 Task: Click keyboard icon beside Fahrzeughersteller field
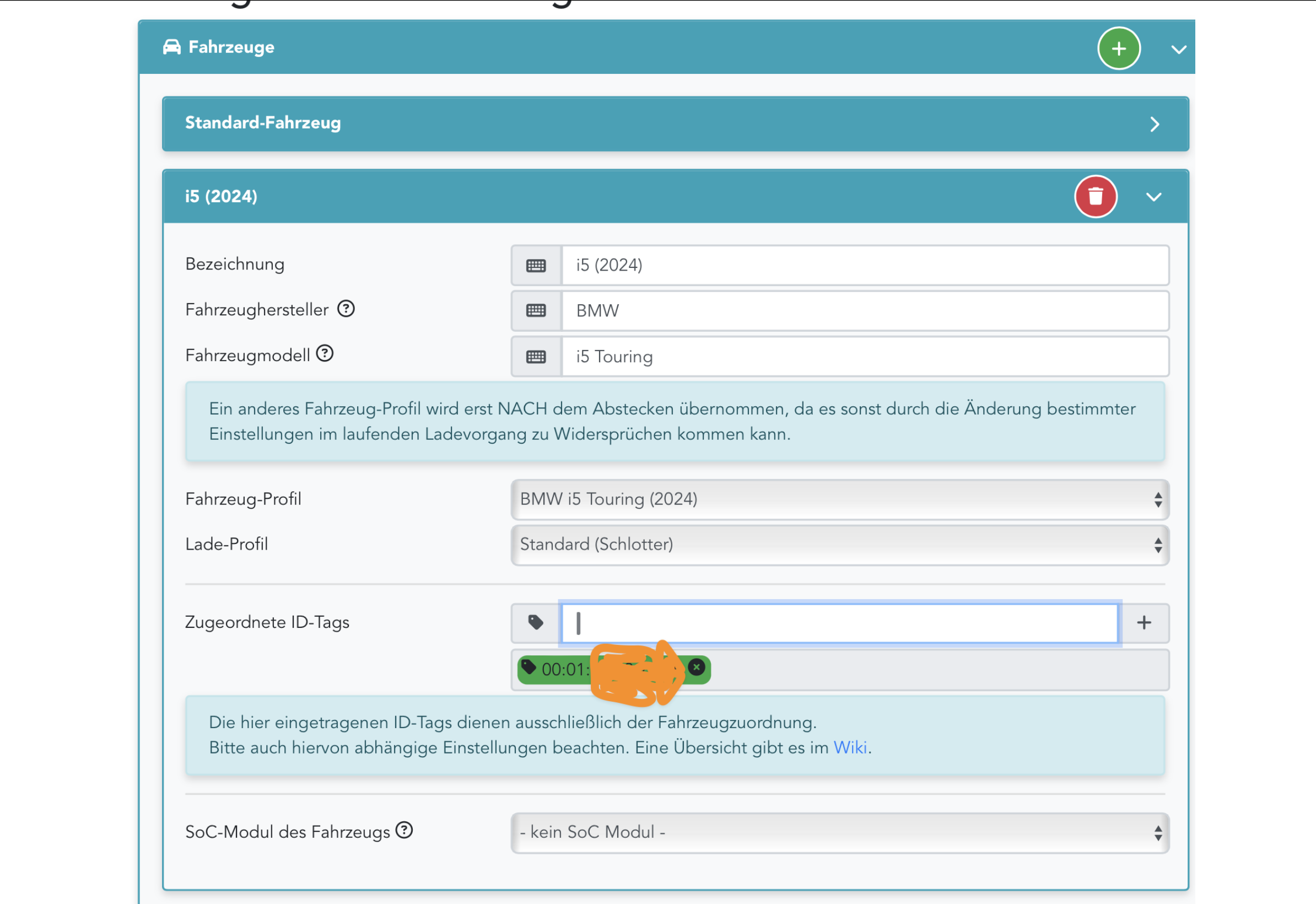point(536,310)
